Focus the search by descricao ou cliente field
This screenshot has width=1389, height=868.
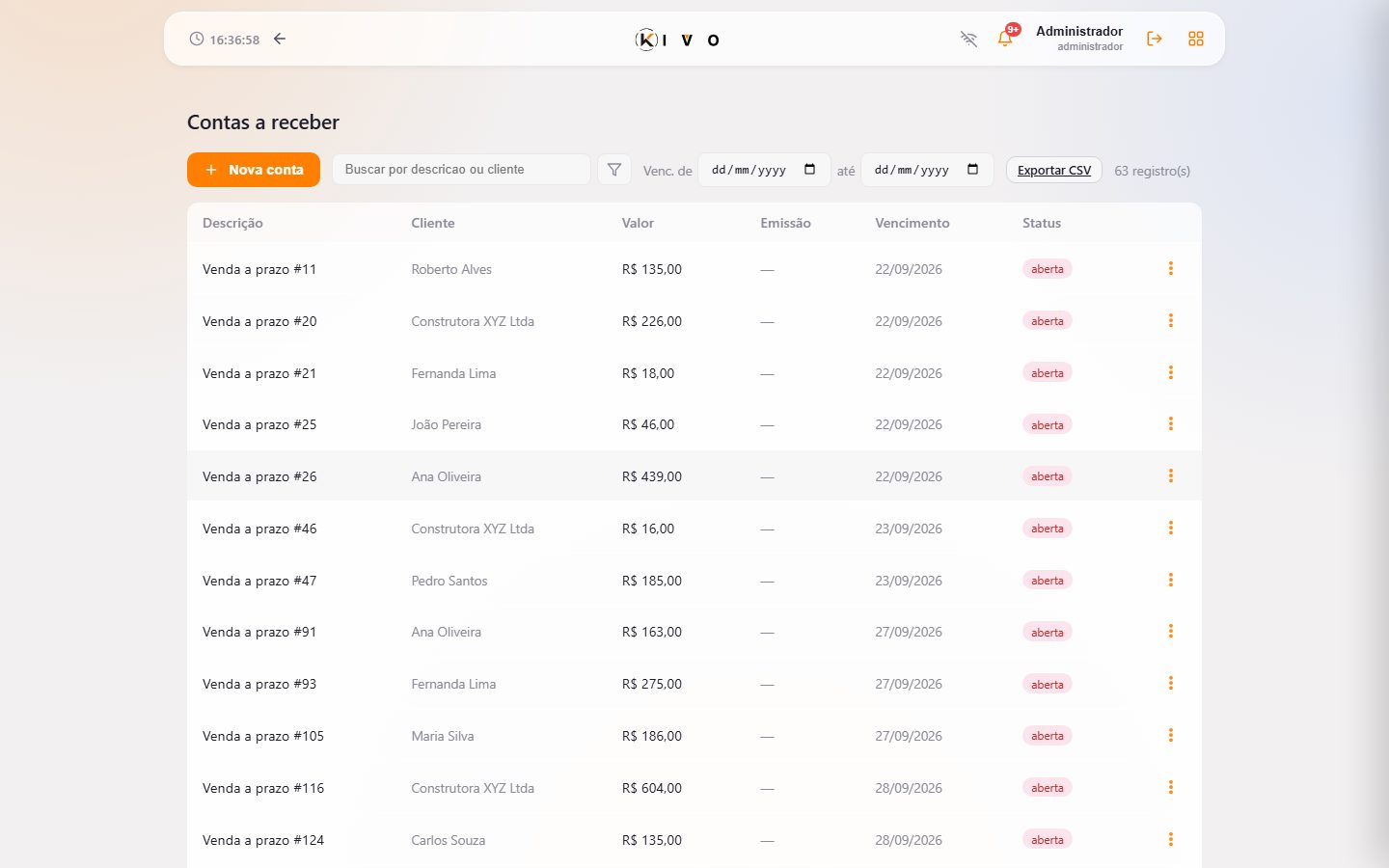click(x=461, y=170)
